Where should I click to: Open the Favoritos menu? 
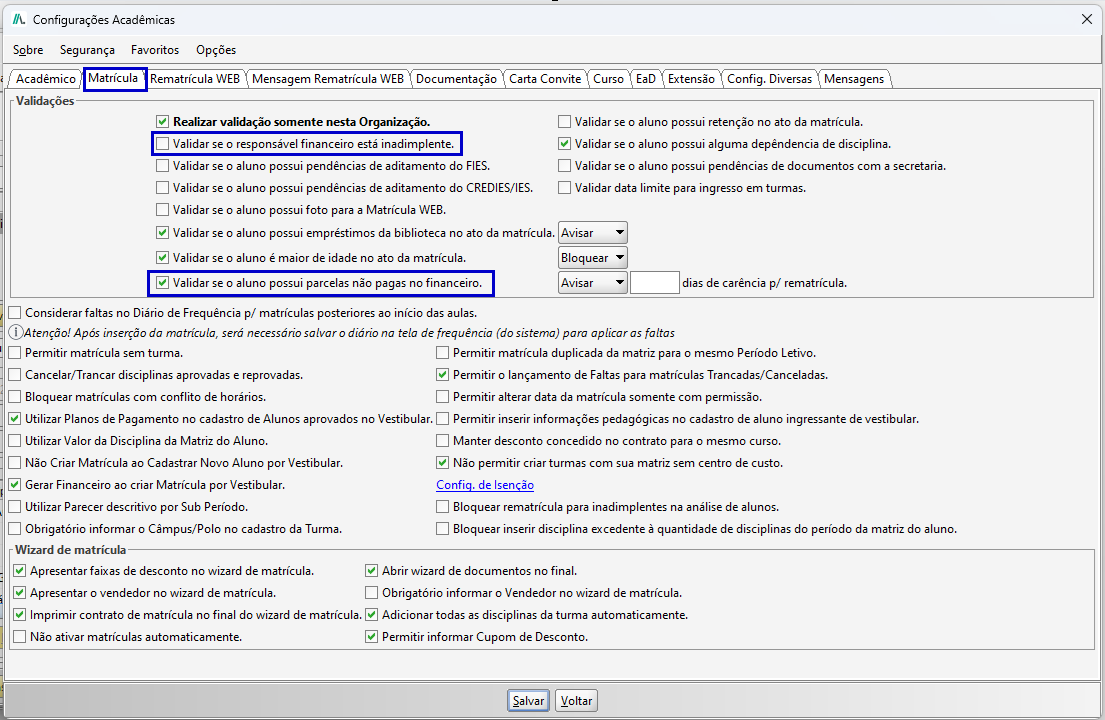point(155,50)
